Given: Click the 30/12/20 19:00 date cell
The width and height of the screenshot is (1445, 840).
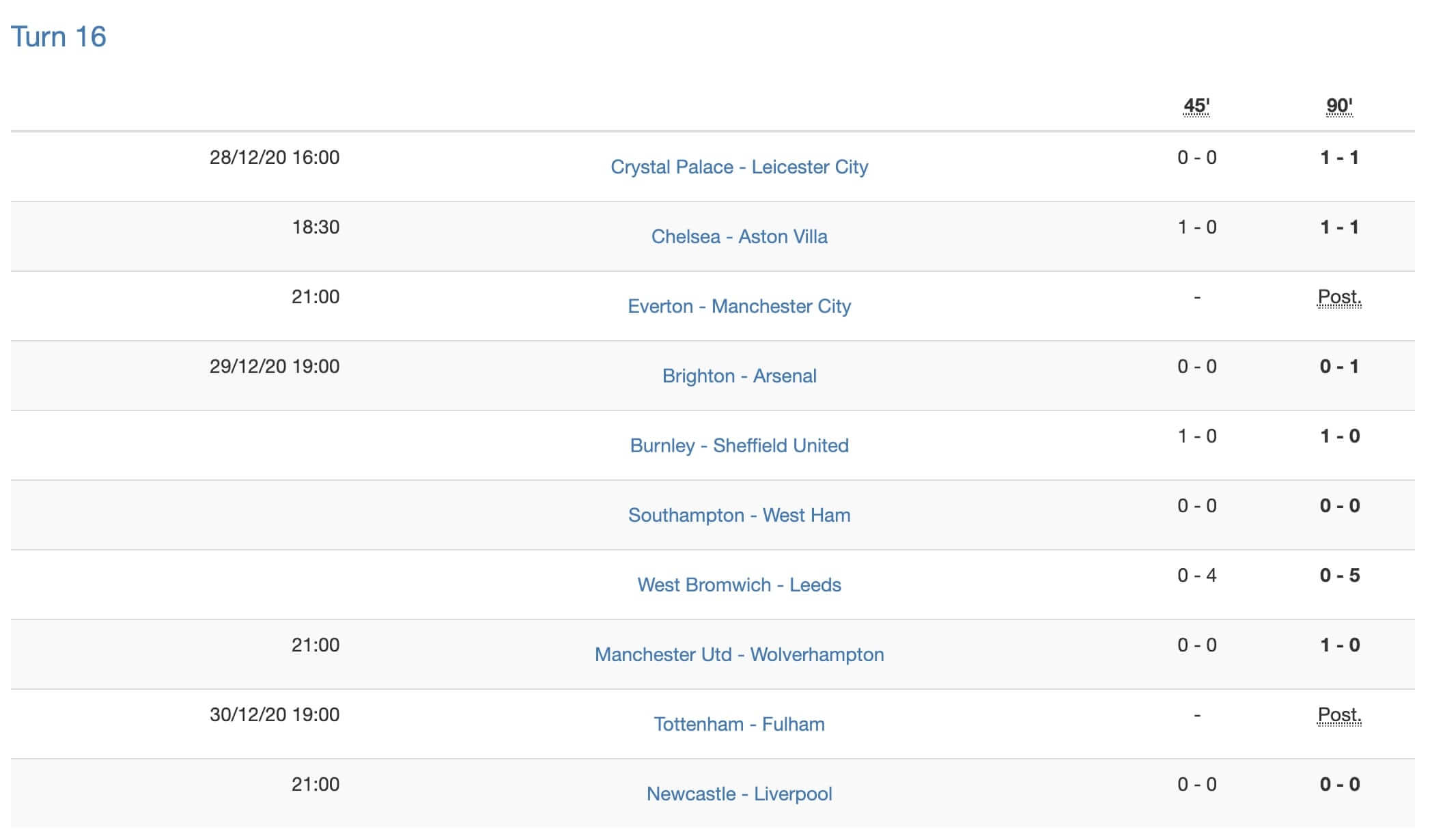Looking at the screenshot, I should (275, 714).
